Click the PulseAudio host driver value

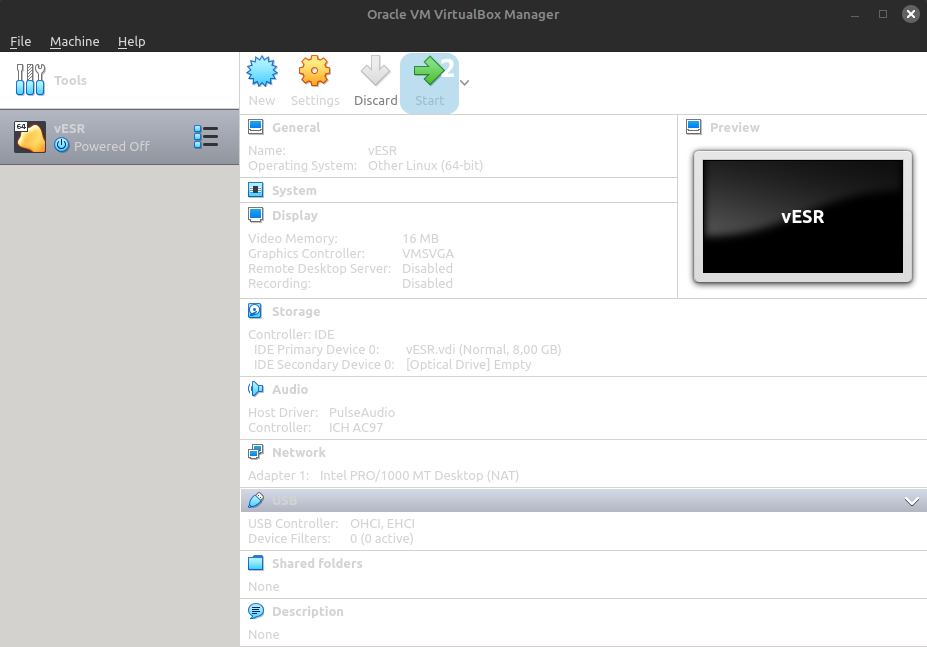[362, 412]
